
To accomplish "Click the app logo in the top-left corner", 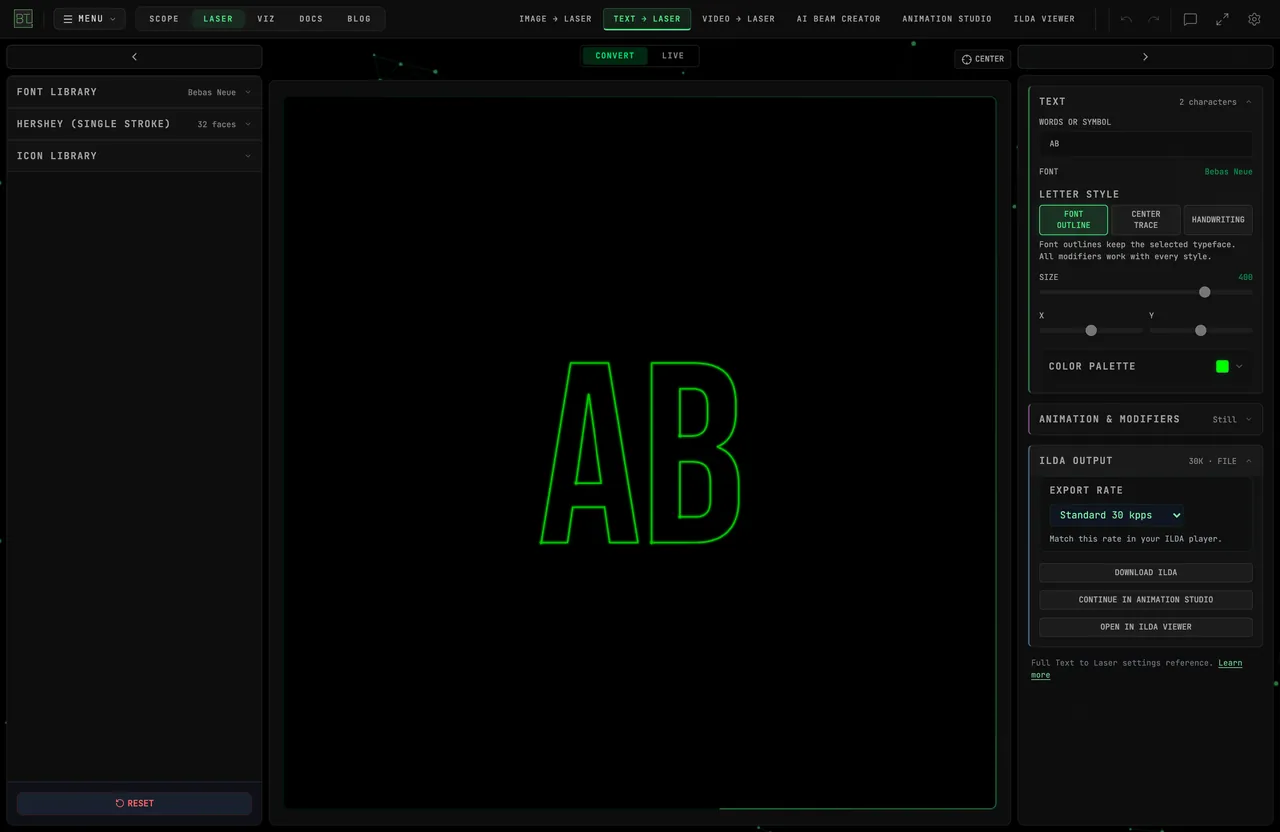I will [23, 19].
